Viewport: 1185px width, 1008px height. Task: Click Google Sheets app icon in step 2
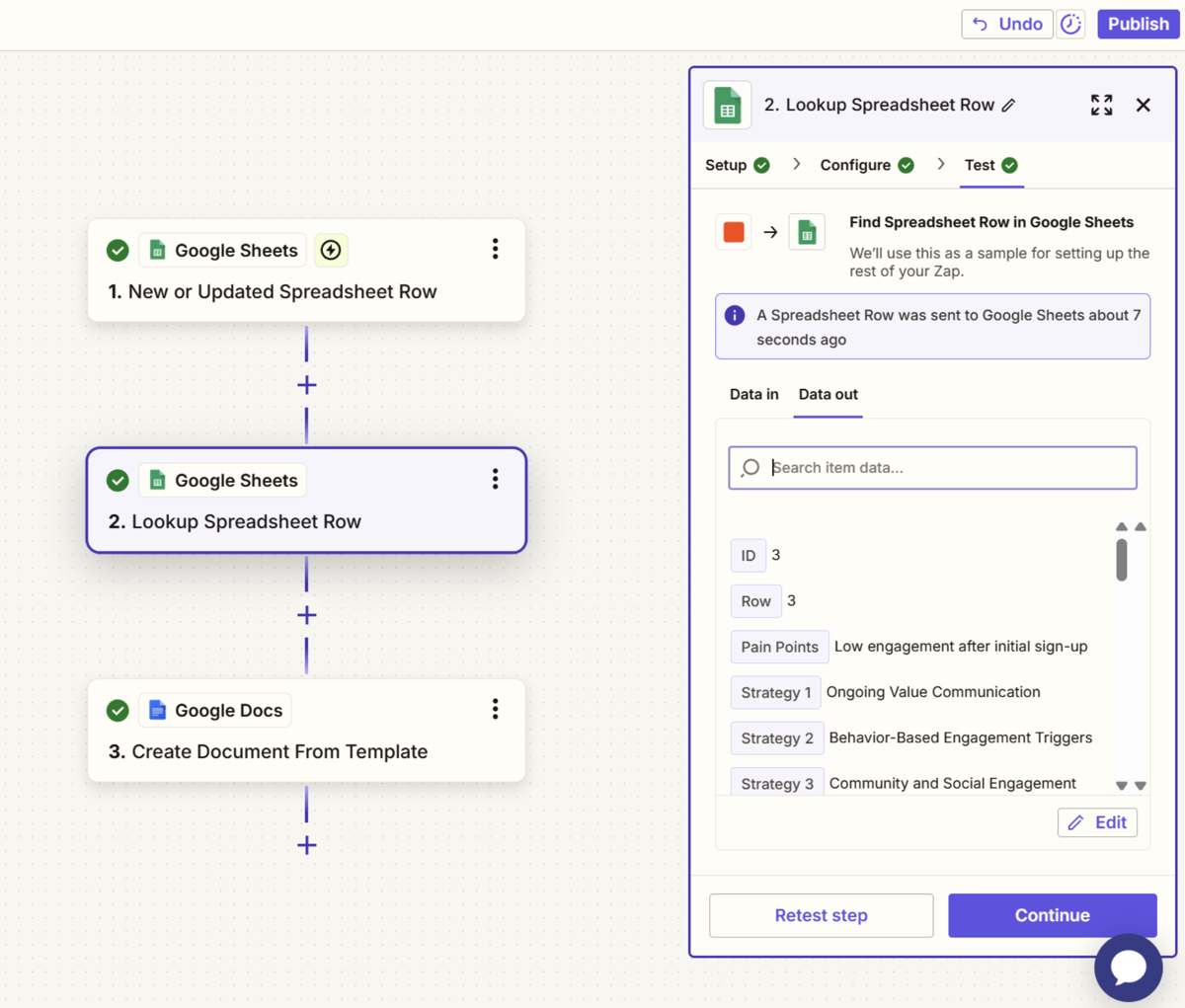[157, 481]
